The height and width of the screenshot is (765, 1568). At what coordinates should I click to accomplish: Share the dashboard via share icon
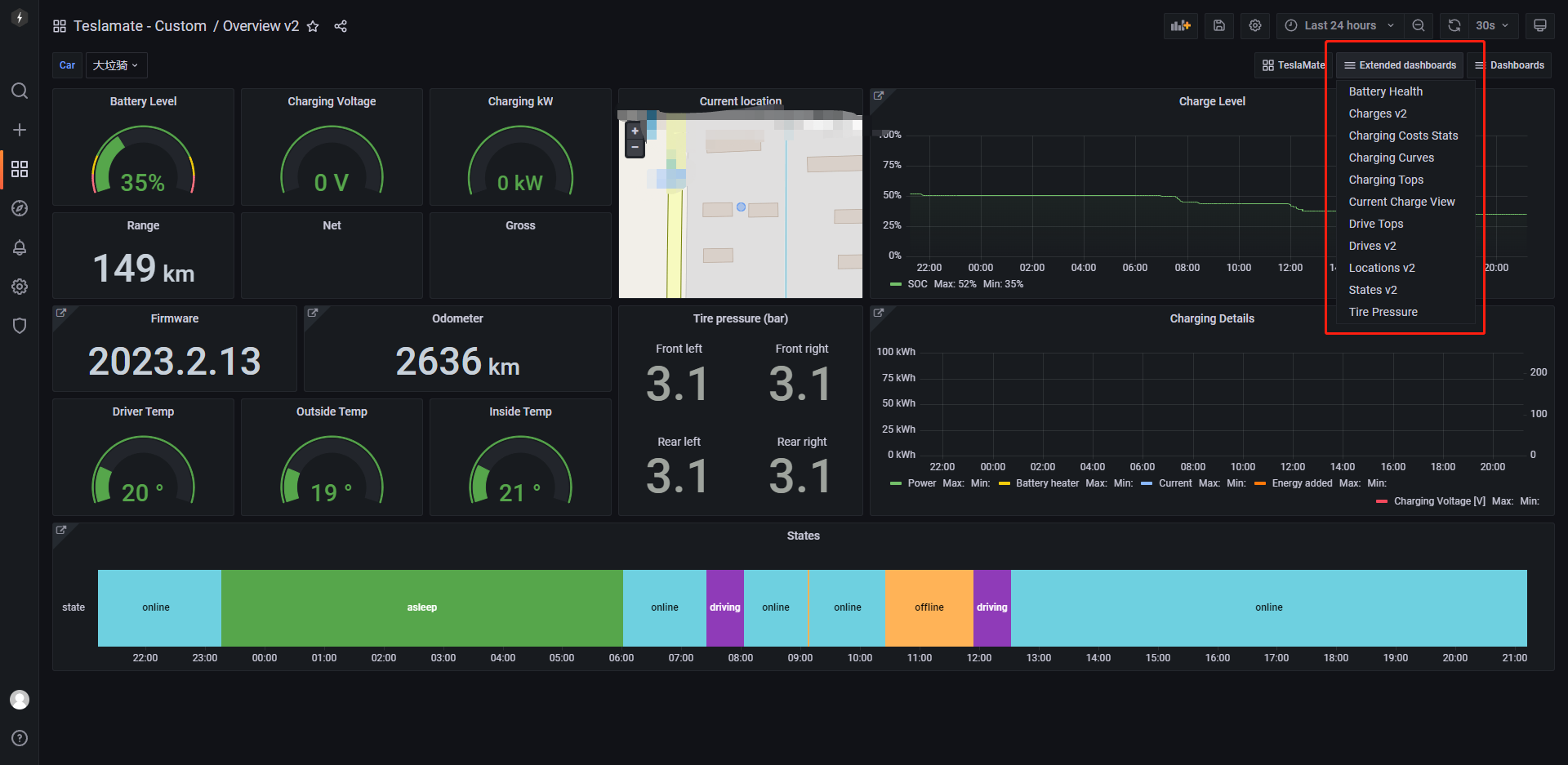click(341, 26)
